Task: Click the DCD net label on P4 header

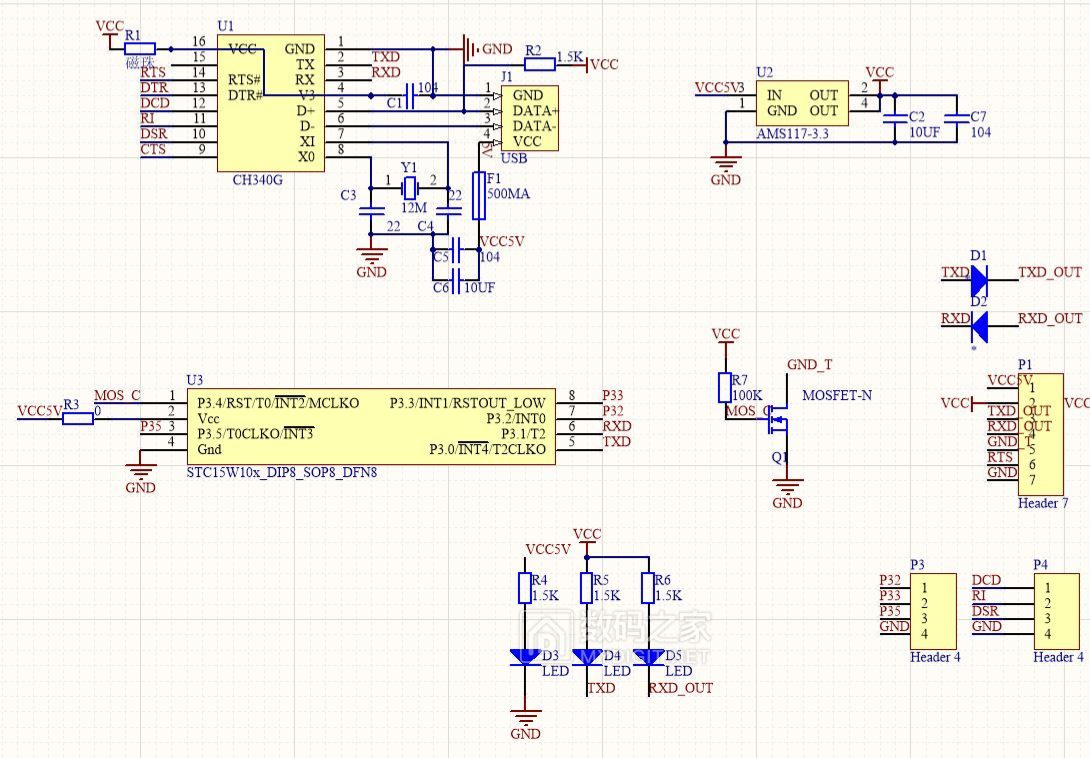Action: pyautogui.click(x=986, y=580)
